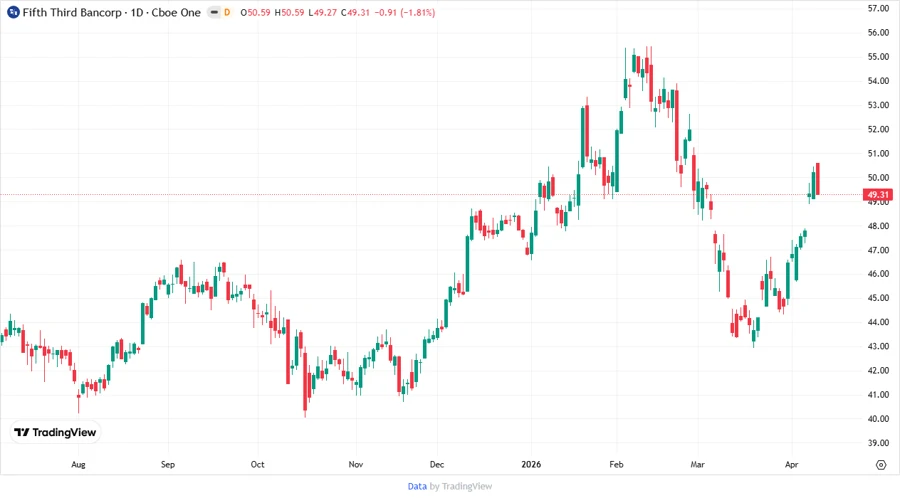Click the 47.00 price axis label
The image size is (900, 498).
coord(878,250)
